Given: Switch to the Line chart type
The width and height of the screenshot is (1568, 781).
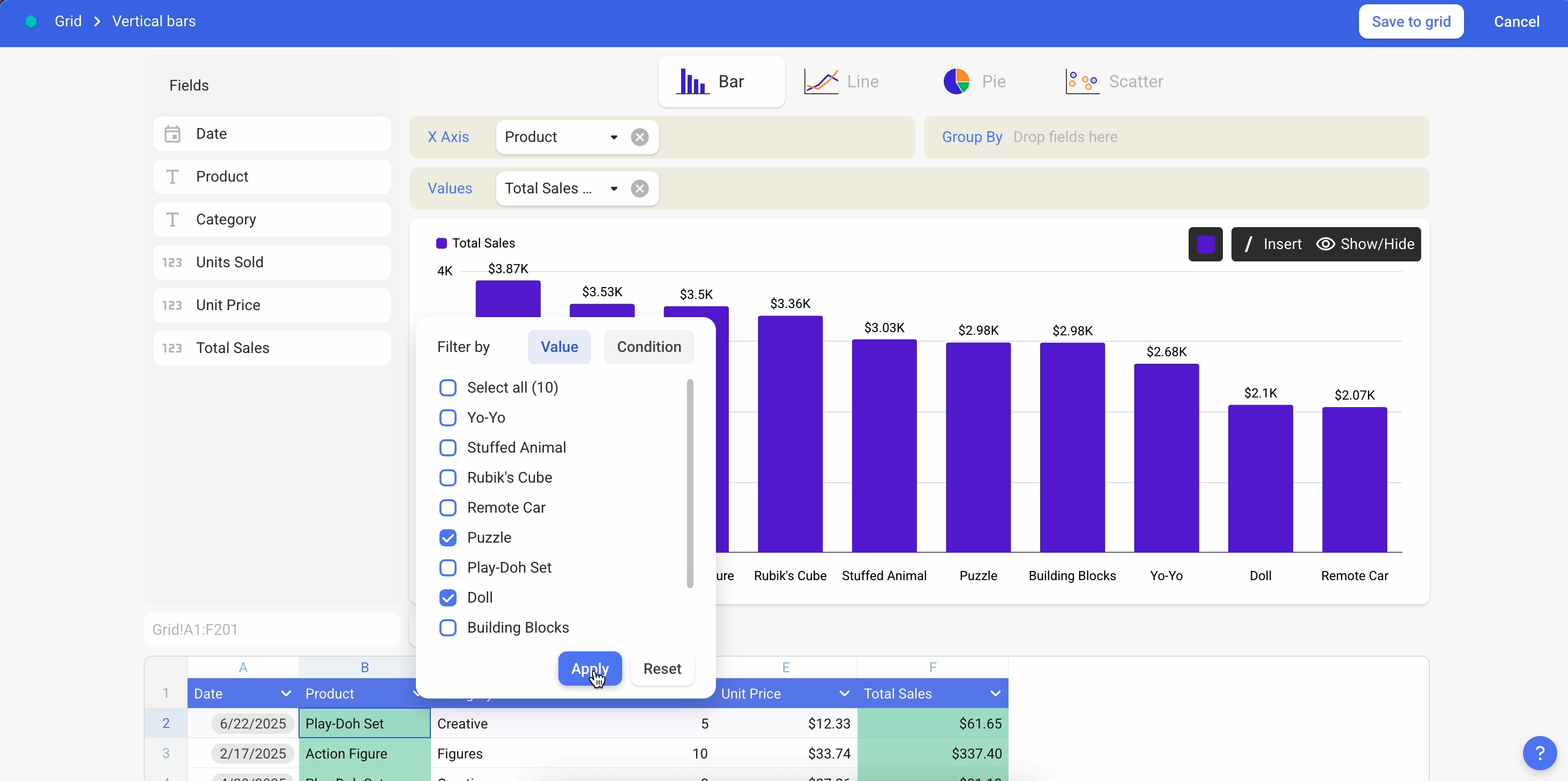Looking at the screenshot, I should point(842,81).
